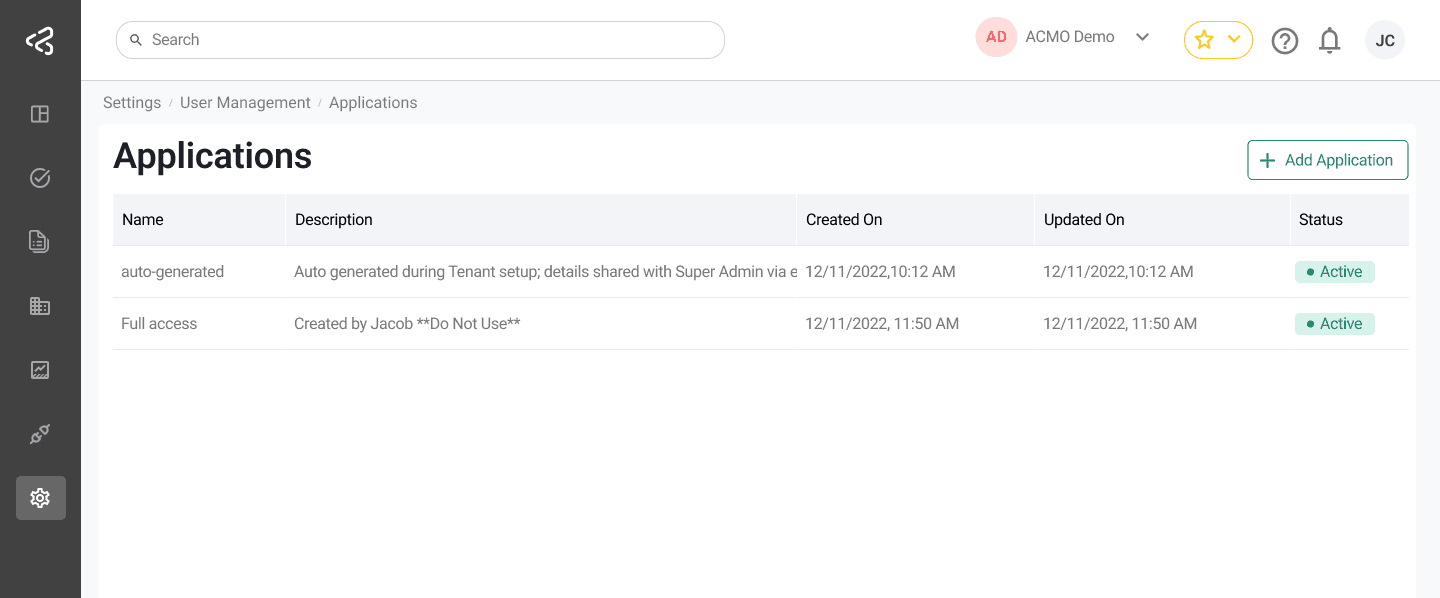Click the organization building icon in sidebar

pyautogui.click(x=40, y=305)
